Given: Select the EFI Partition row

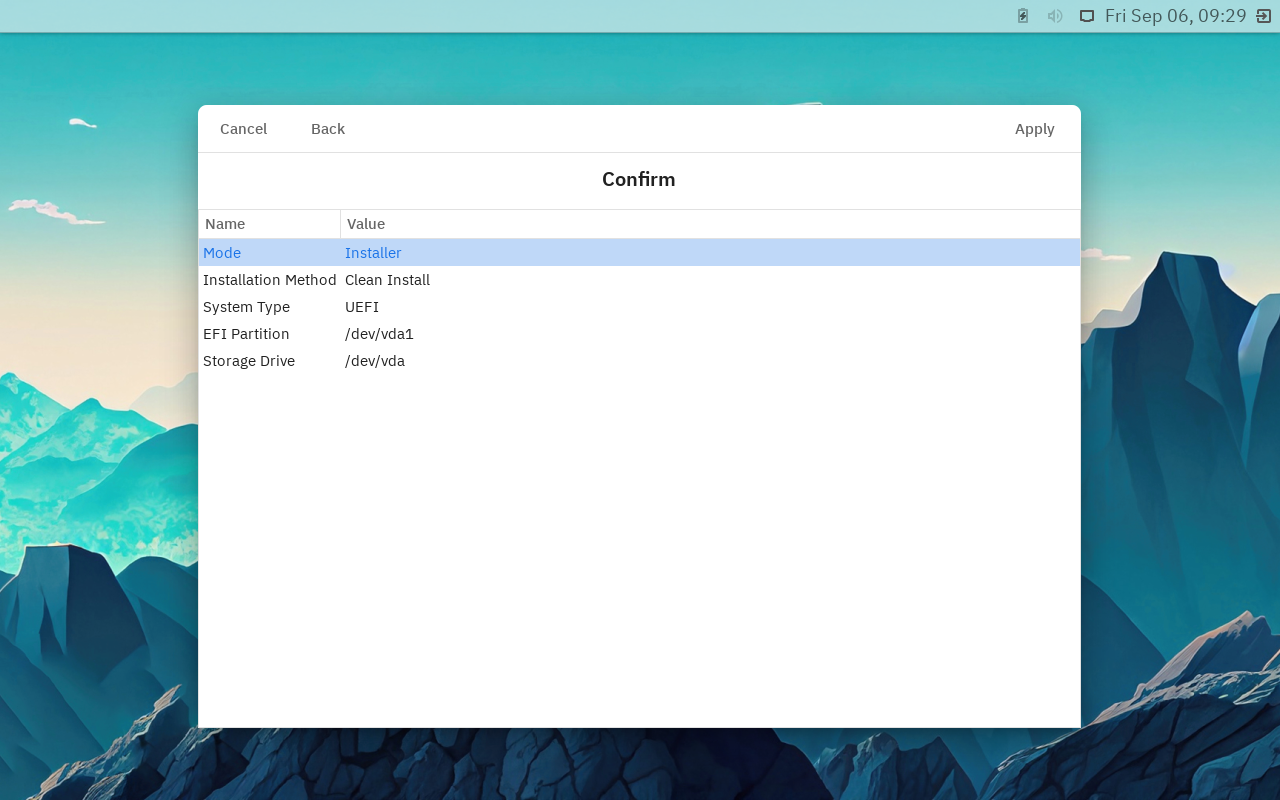Looking at the screenshot, I should tap(246, 334).
